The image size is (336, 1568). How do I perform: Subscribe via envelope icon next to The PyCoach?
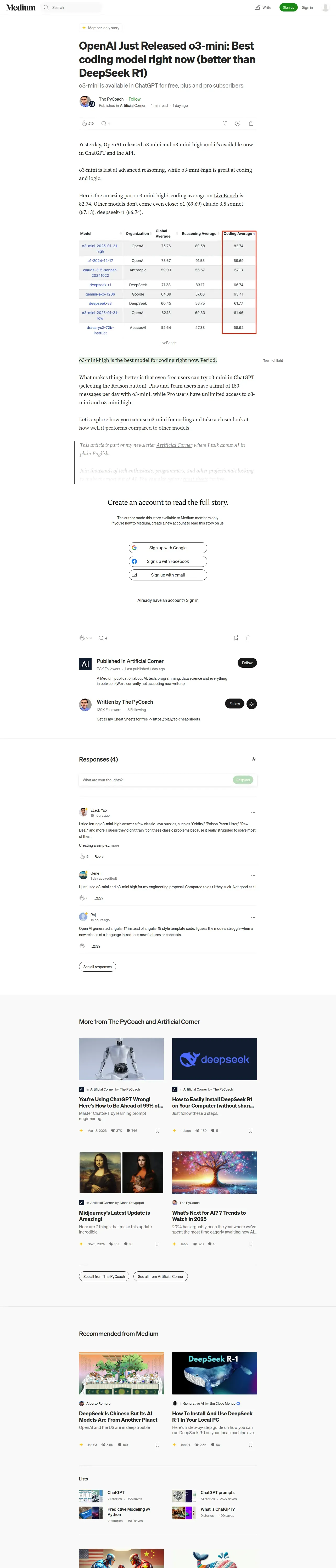tap(251, 704)
